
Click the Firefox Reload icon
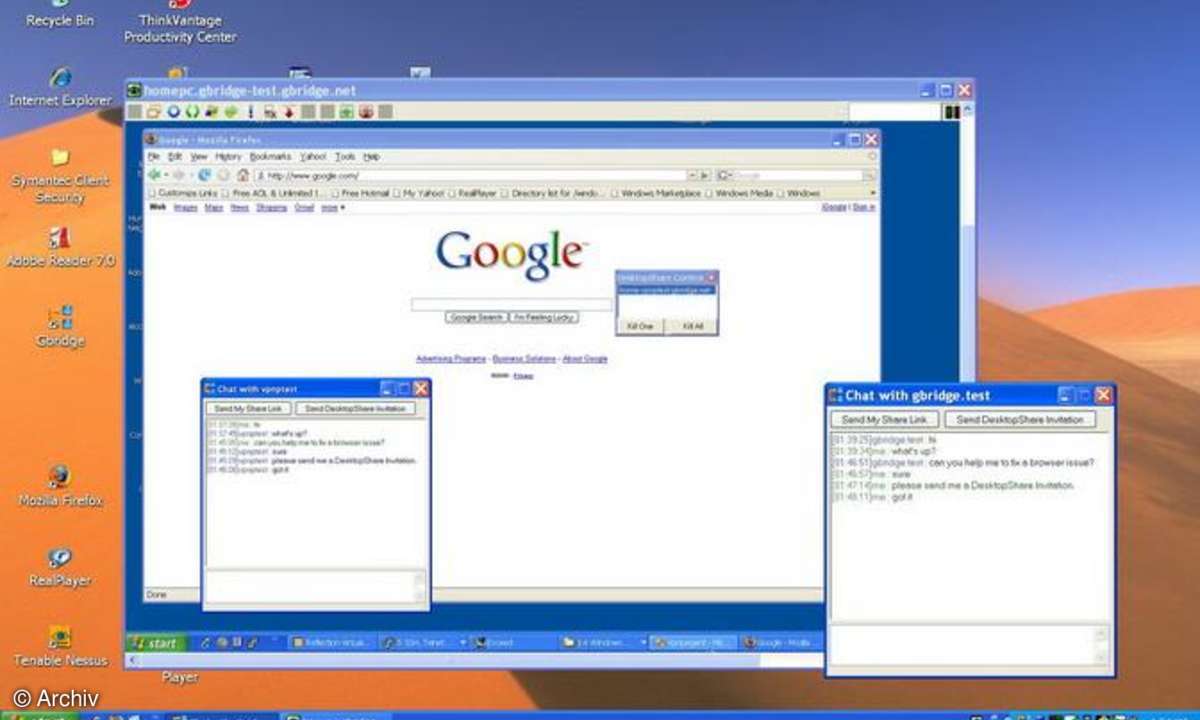pyautogui.click(x=205, y=175)
